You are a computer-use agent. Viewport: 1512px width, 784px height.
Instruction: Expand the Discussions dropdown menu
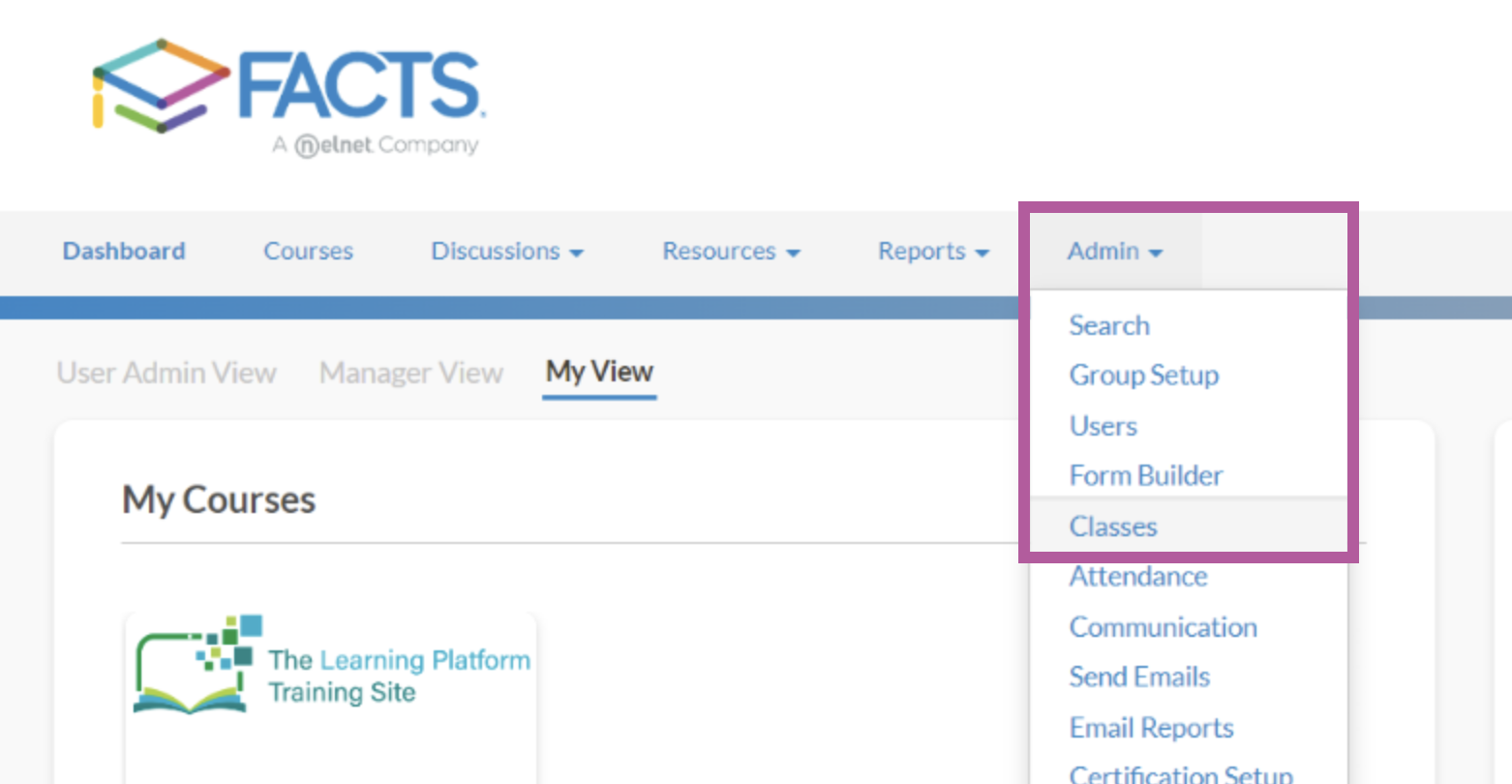click(508, 251)
